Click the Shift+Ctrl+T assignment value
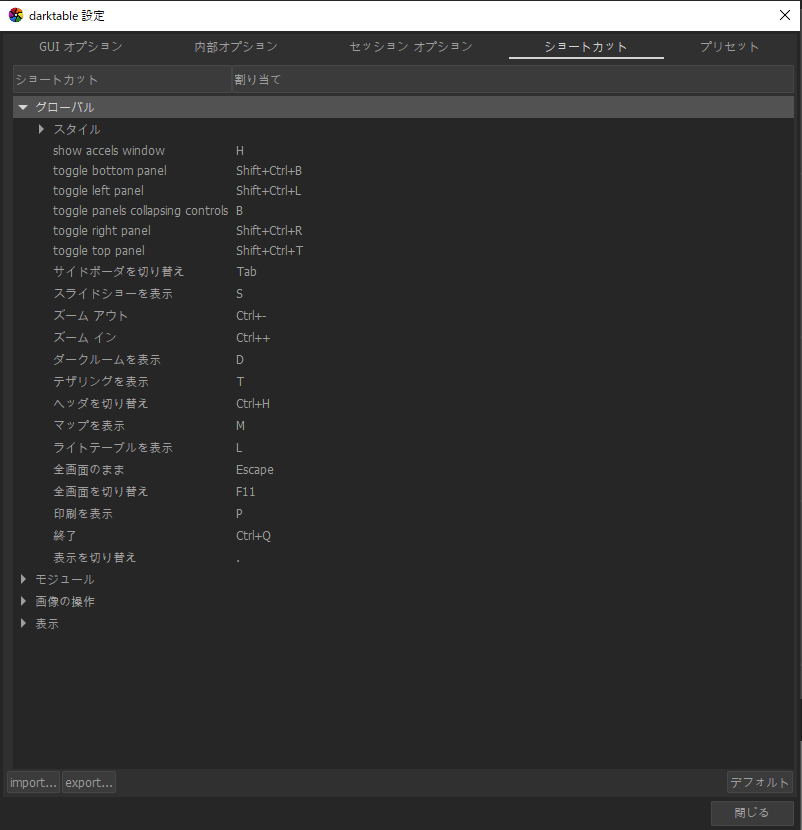The image size is (802, 830). click(269, 250)
